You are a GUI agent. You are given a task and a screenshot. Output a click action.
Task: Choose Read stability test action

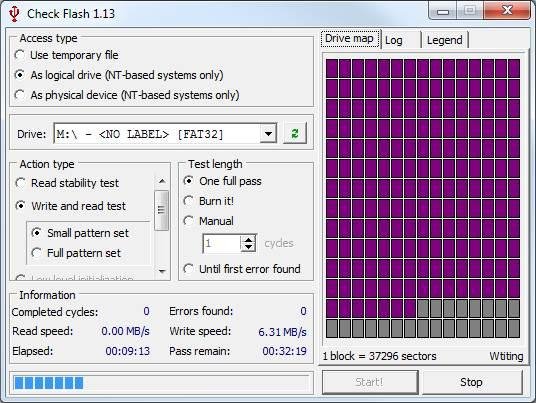pyautogui.click(x=67, y=183)
